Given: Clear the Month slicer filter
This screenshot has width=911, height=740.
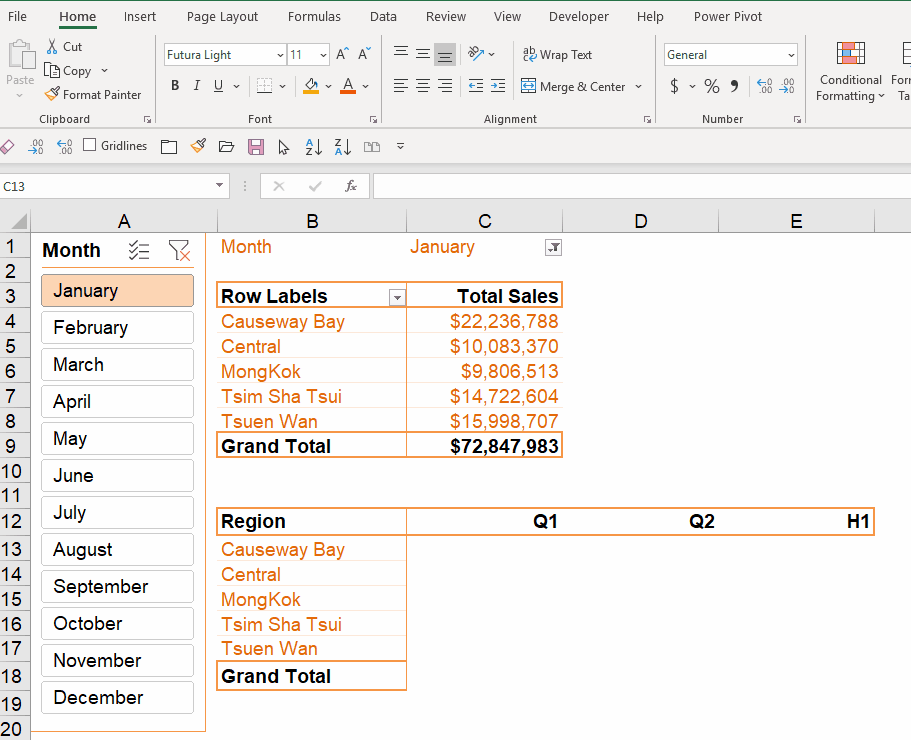Looking at the screenshot, I should point(179,251).
